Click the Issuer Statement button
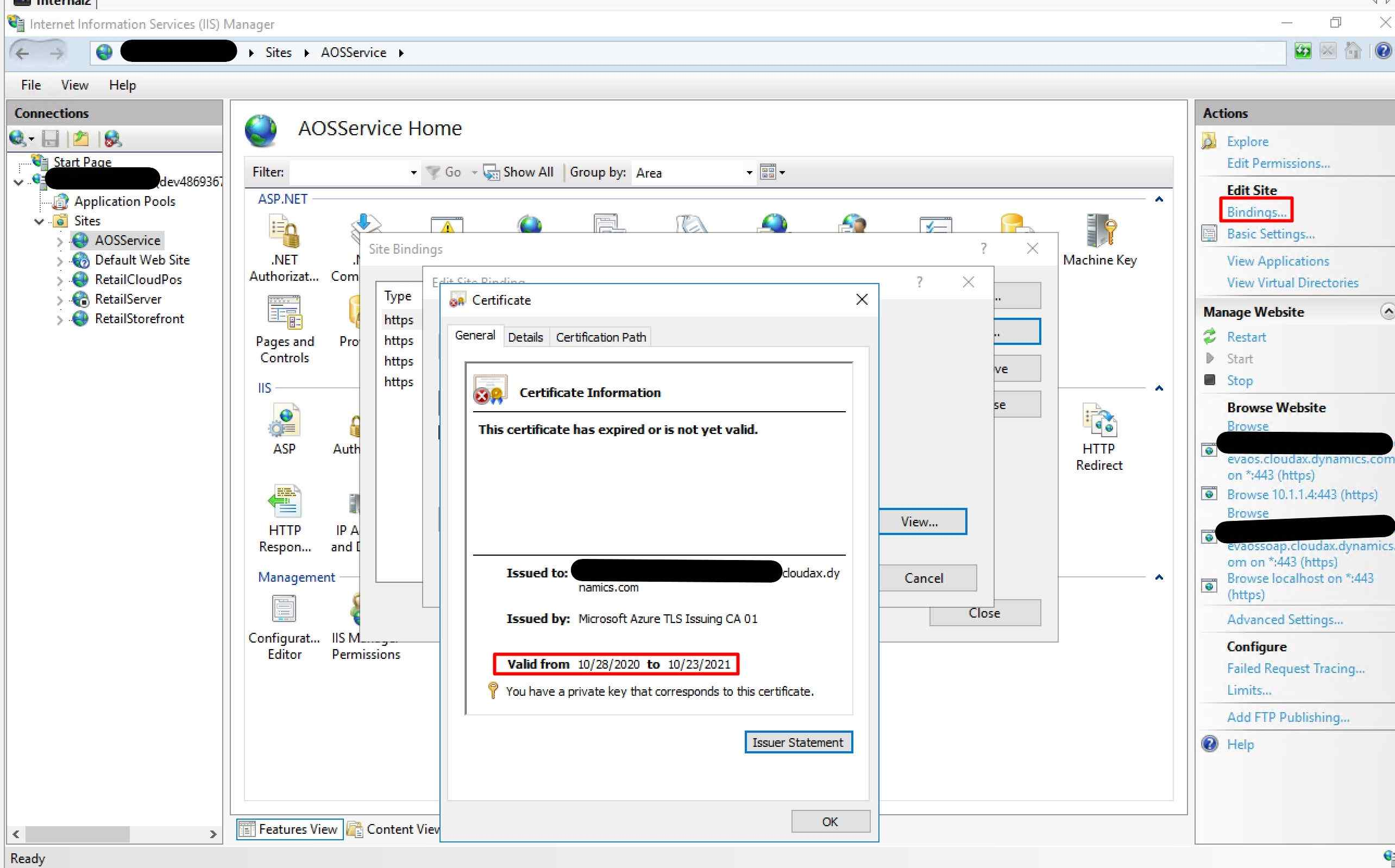The width and height of the screenshot is (1395, 868). tap(797, 741)
